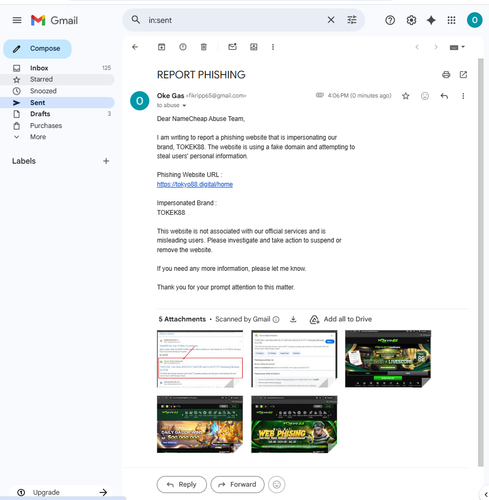Open the Snoozed folder
The width and height of the screenshot is (489, 500).
pos(57,91)
